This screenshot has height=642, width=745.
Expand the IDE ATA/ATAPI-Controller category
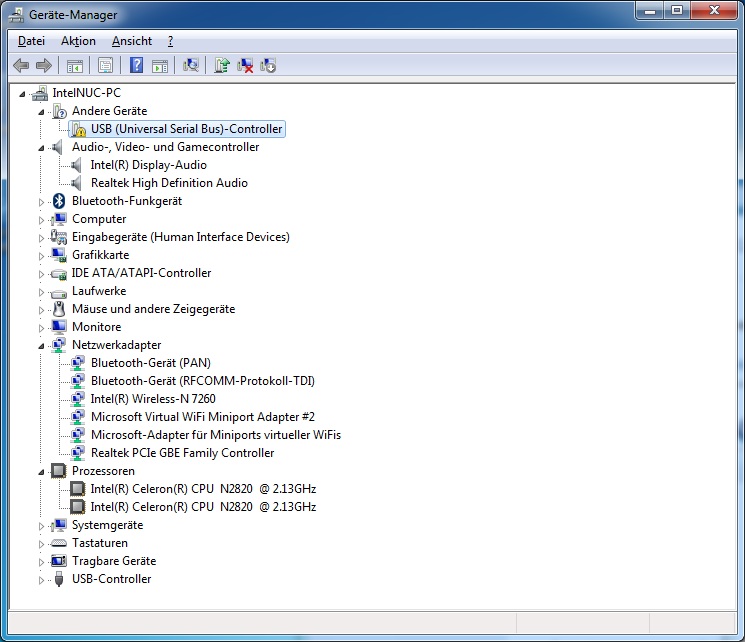click(x=41, y=274)
